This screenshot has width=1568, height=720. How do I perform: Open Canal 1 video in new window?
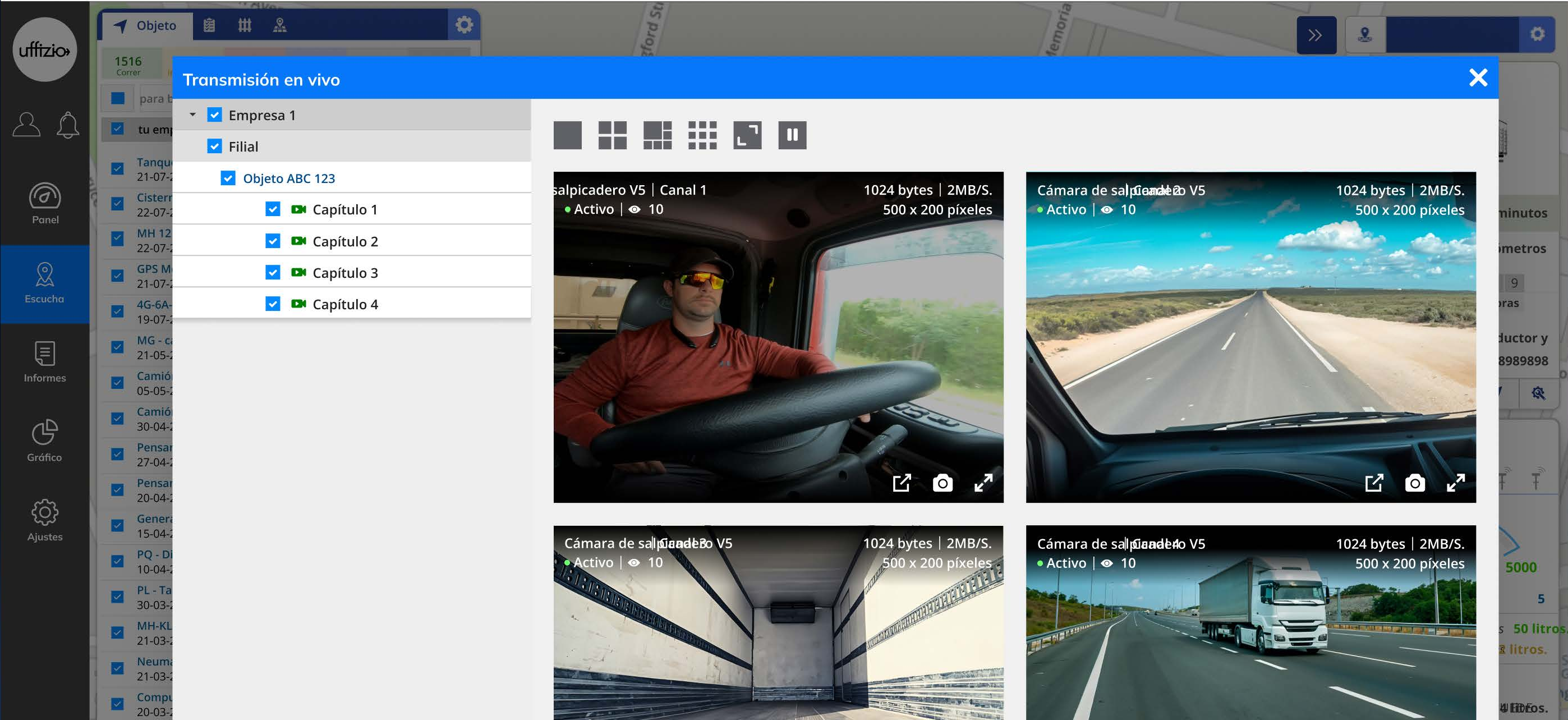click(x=902, y=483)
